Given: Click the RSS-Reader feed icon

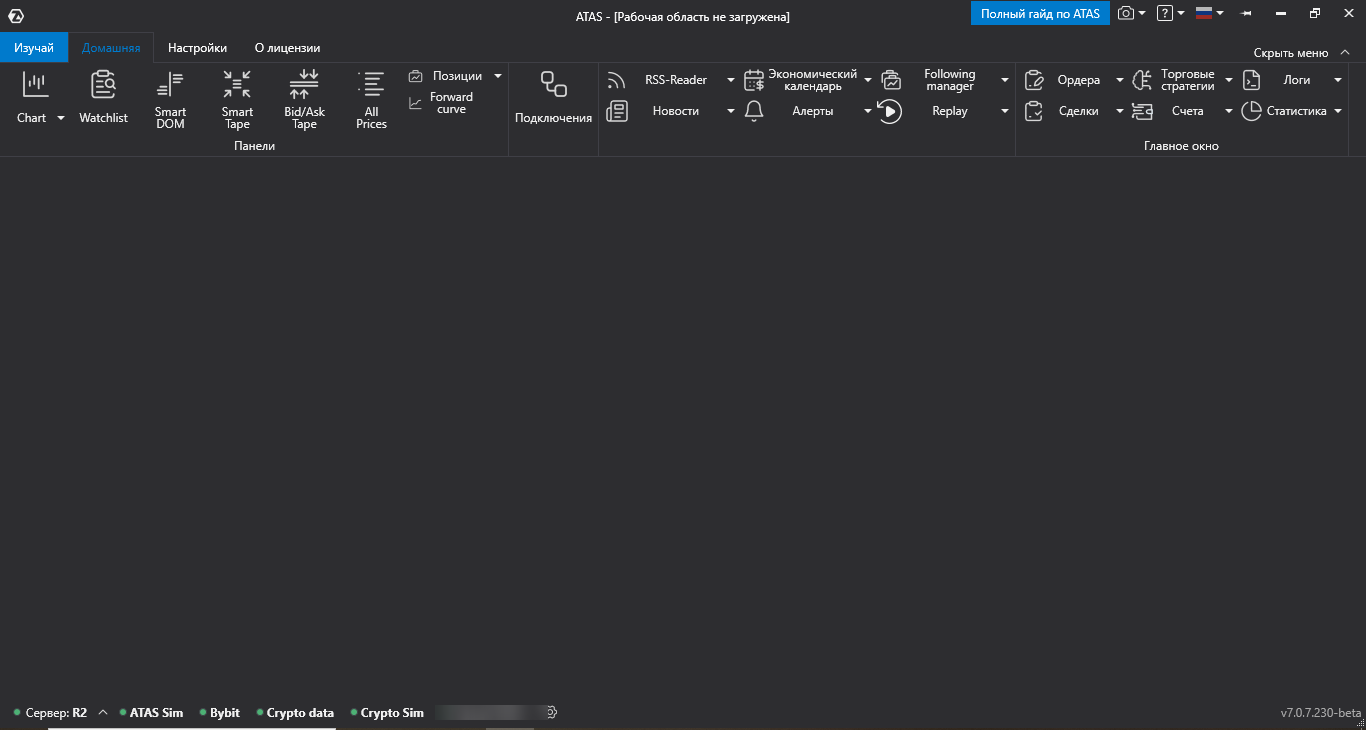Looking at the screenshot, I should (x=616, y=80).
